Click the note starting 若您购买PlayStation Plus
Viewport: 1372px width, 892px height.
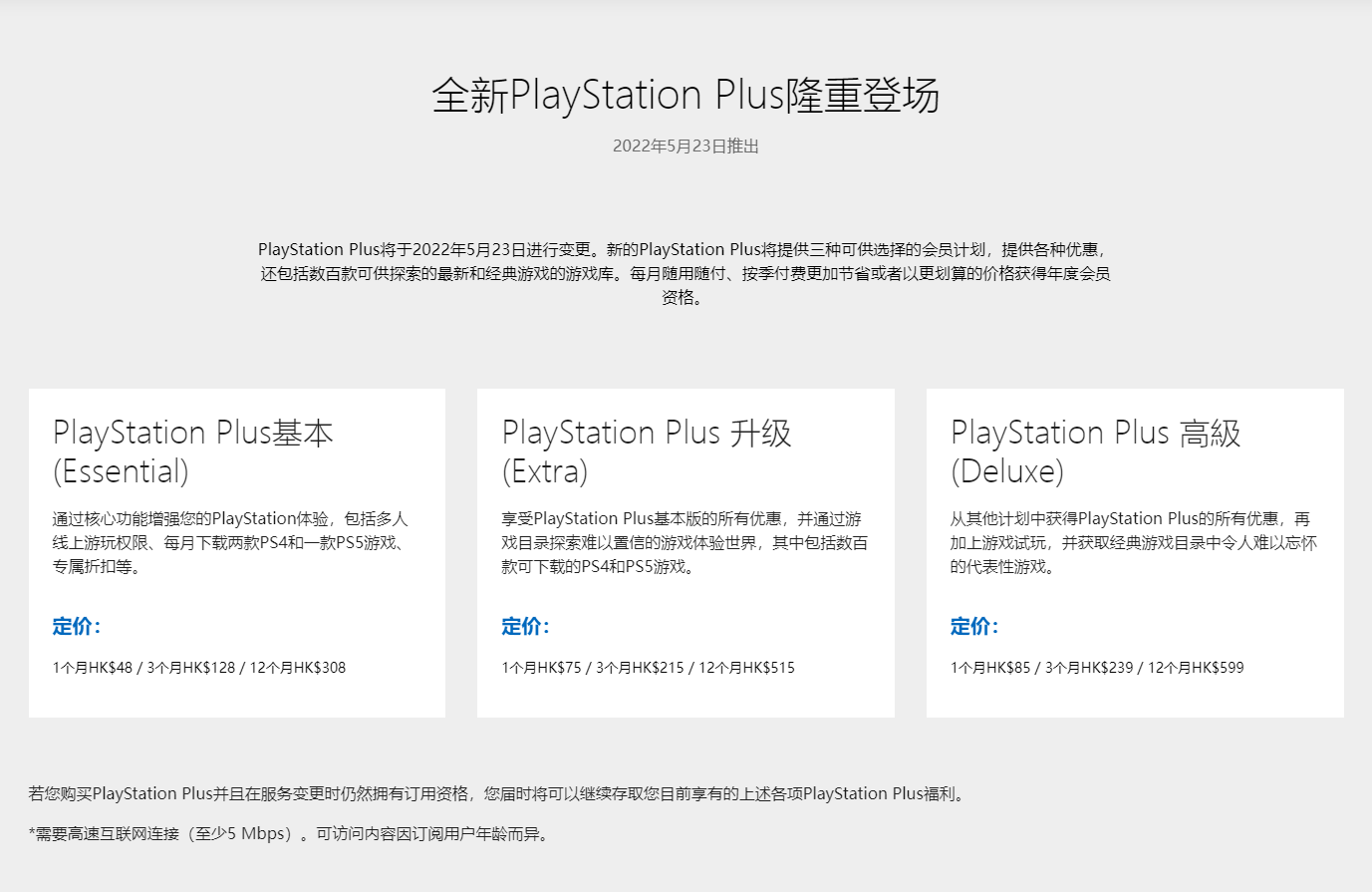coord(496,794)
